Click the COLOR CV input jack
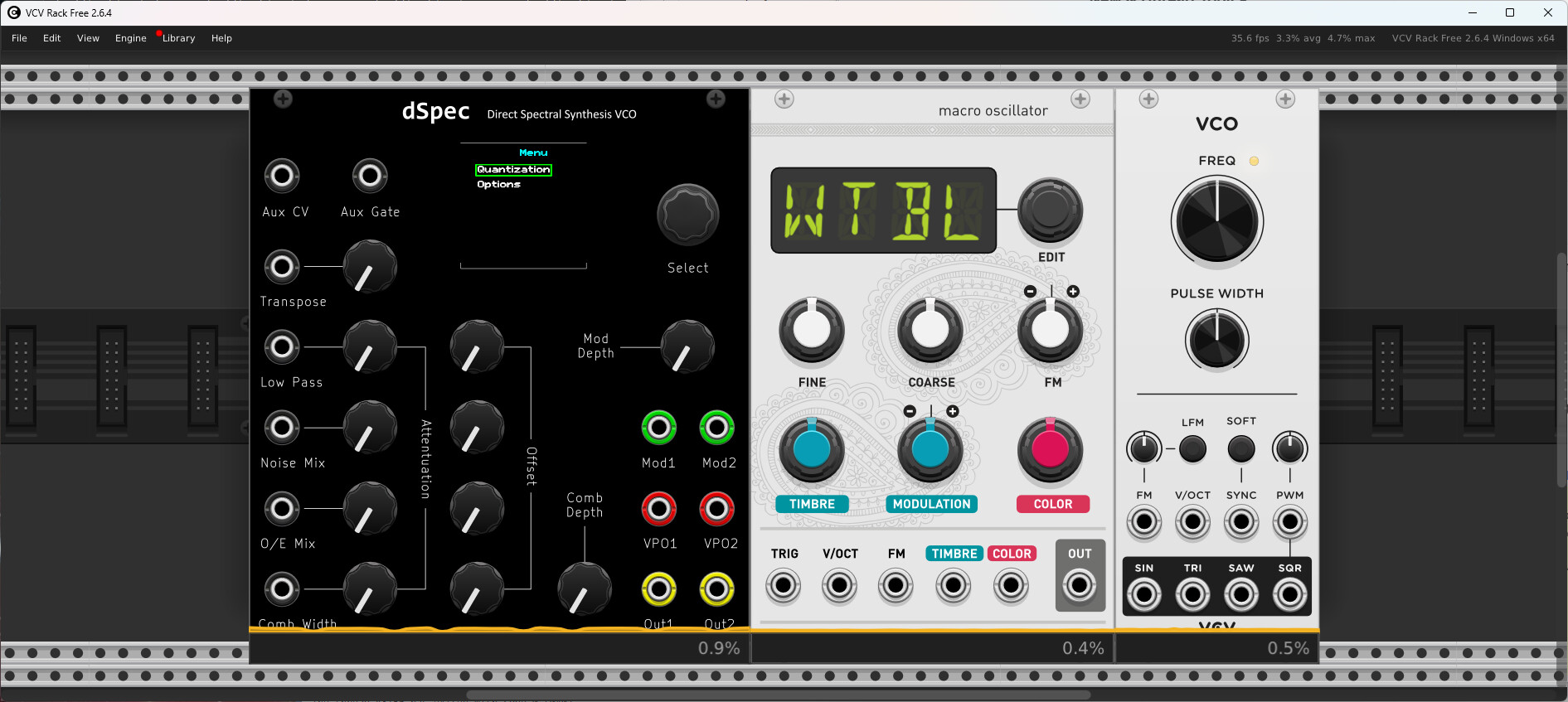Image resolution: width=1568 pixels, height=702 pixels. pyautogui.click(x=1011, y=586)
